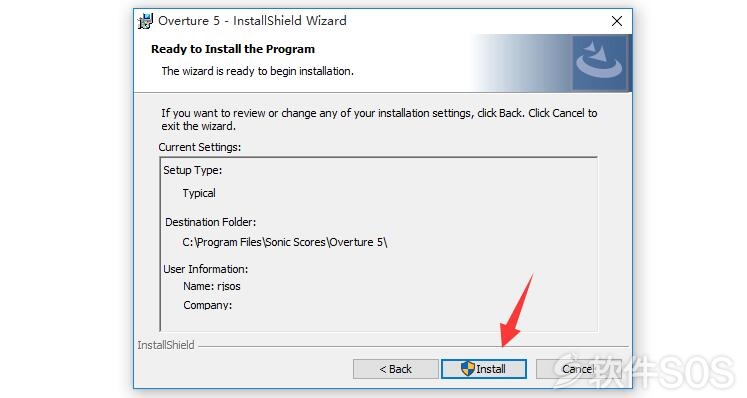
Task: Click the 'User Information:' label
Action: (205, 269)
